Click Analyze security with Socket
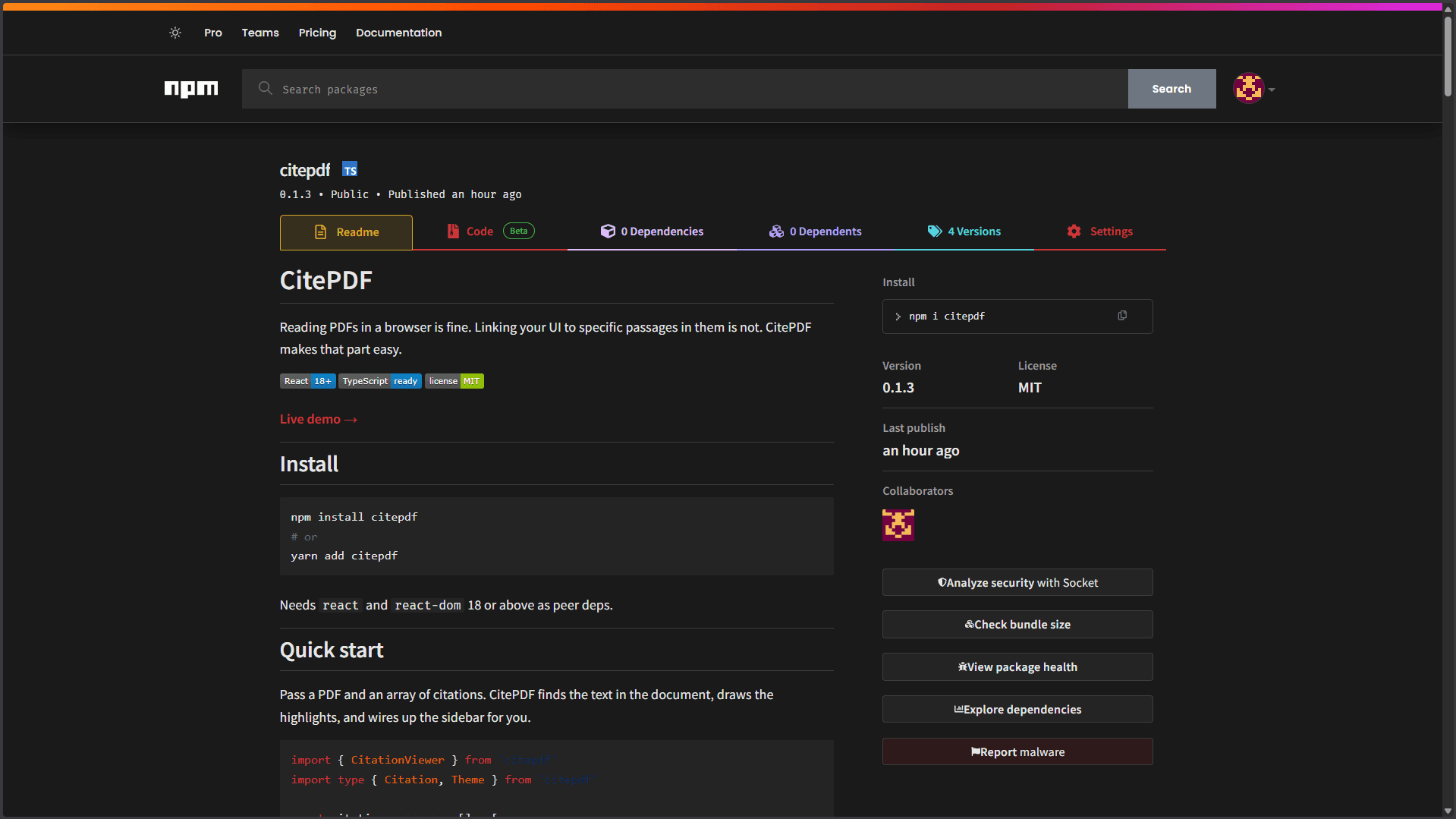Viewport: 1456px width, 819px height. point(1017,582)
